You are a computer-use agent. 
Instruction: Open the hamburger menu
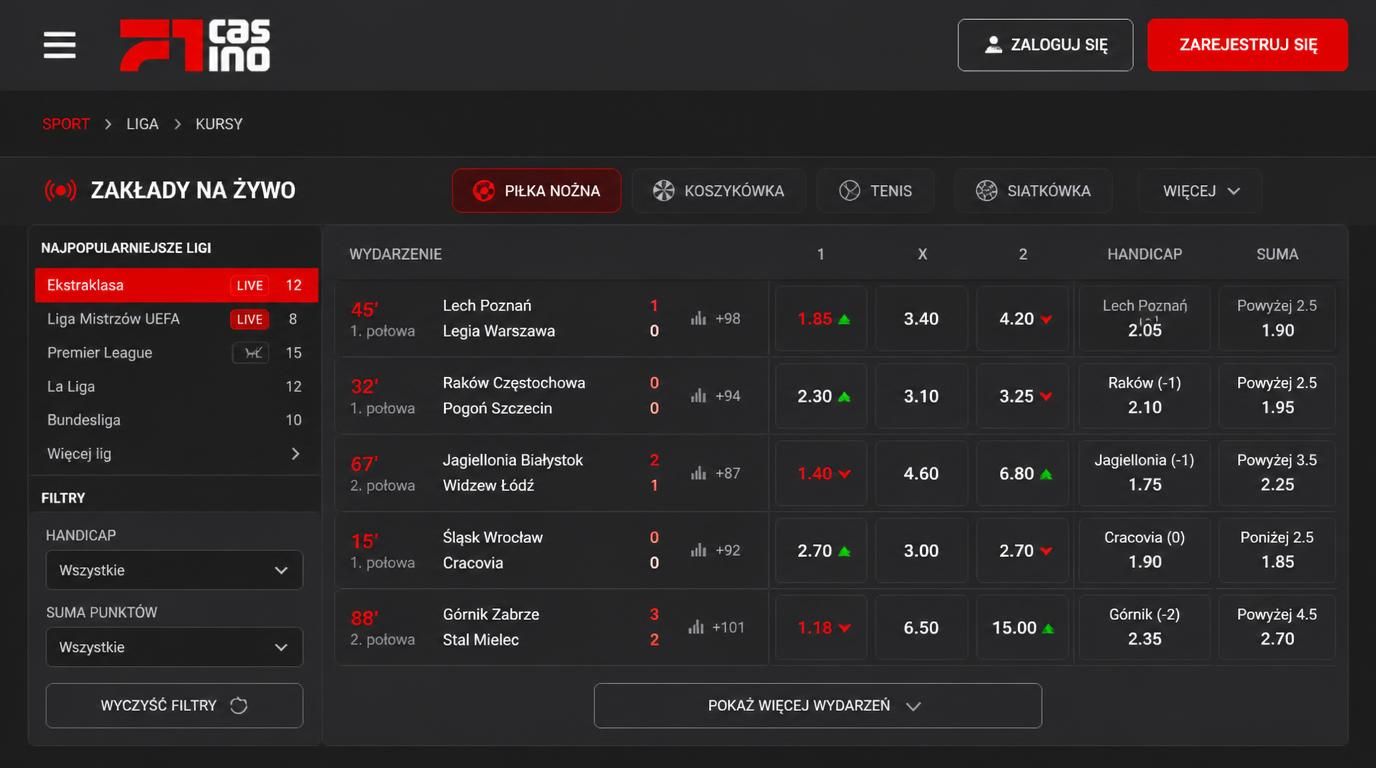pos(60,45)
